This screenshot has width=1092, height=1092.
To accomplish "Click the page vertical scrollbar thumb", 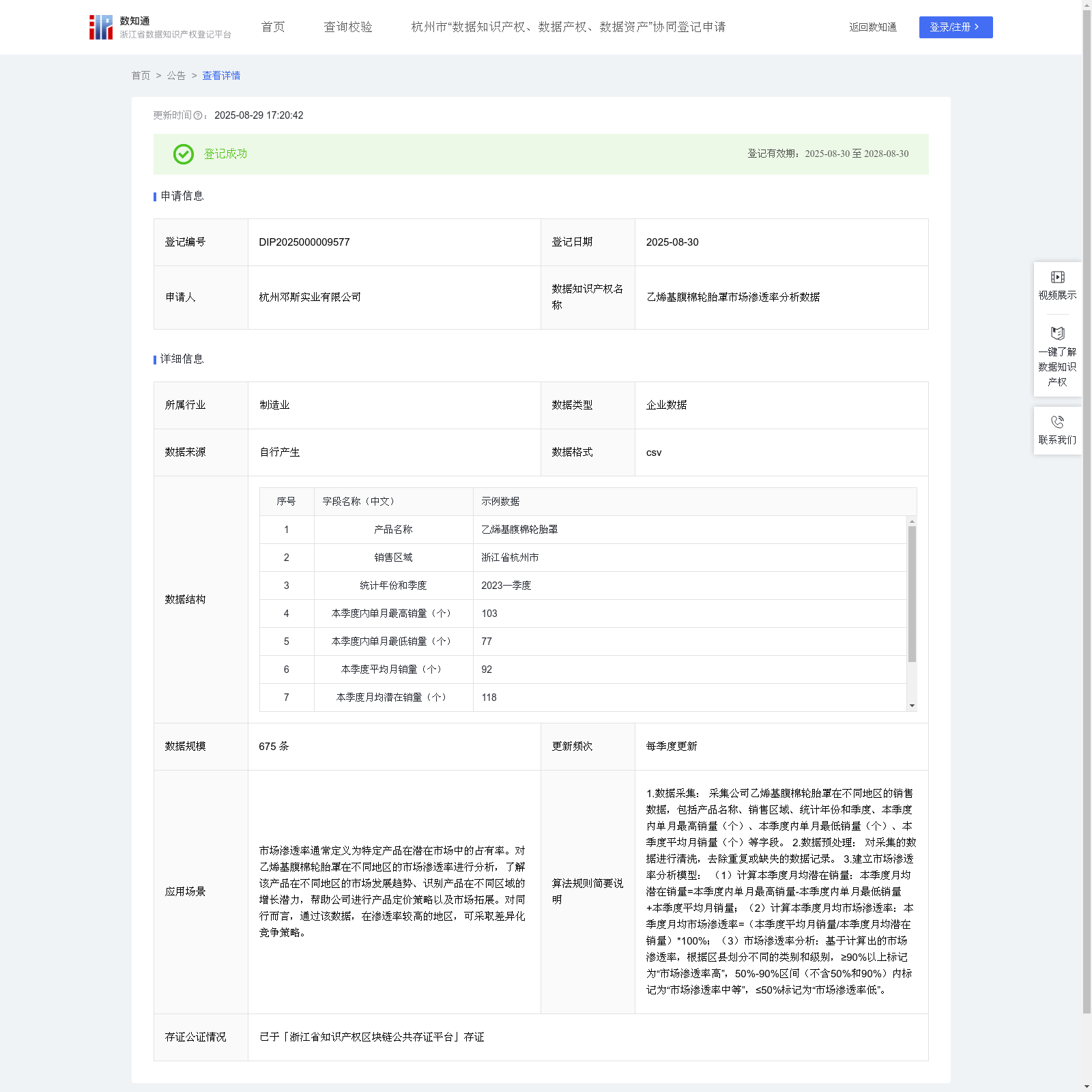I will 1087,512.
